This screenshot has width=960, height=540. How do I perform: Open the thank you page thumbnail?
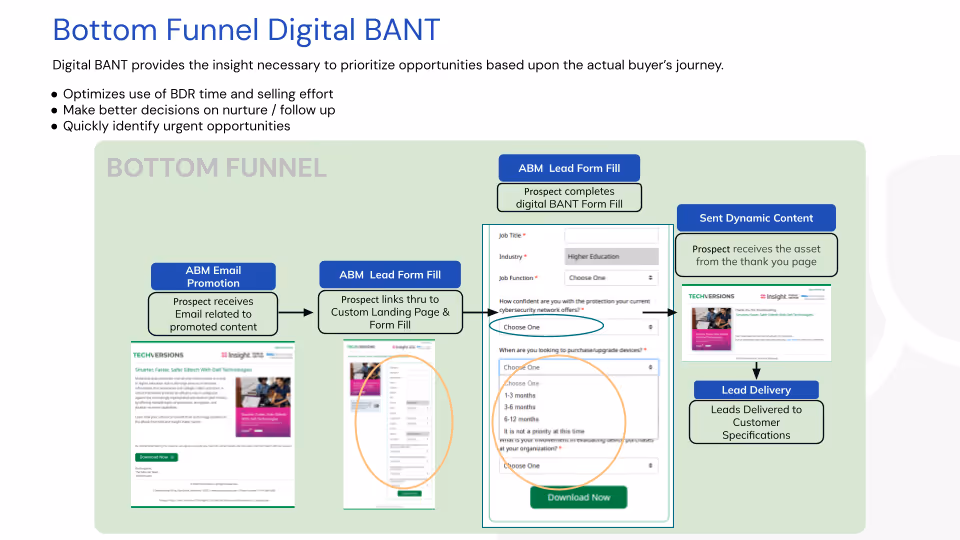click(x=756, y=323)
